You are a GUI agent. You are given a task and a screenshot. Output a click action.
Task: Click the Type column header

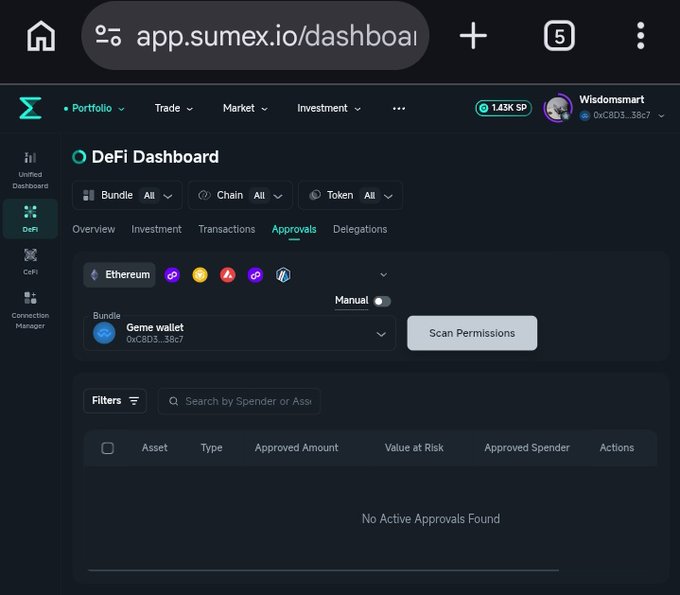(211, 448)
